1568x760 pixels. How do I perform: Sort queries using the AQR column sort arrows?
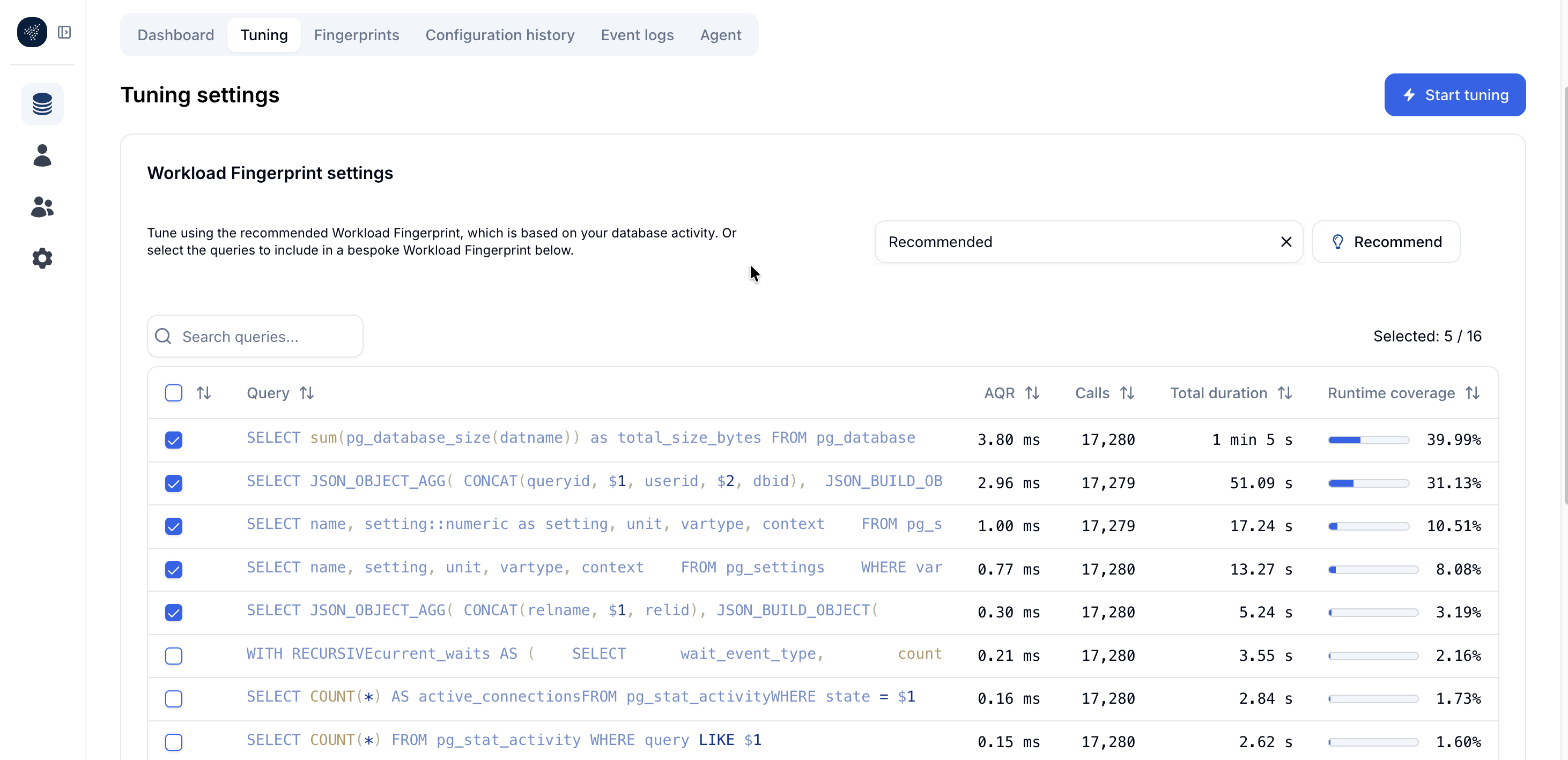coord(1033,393)
